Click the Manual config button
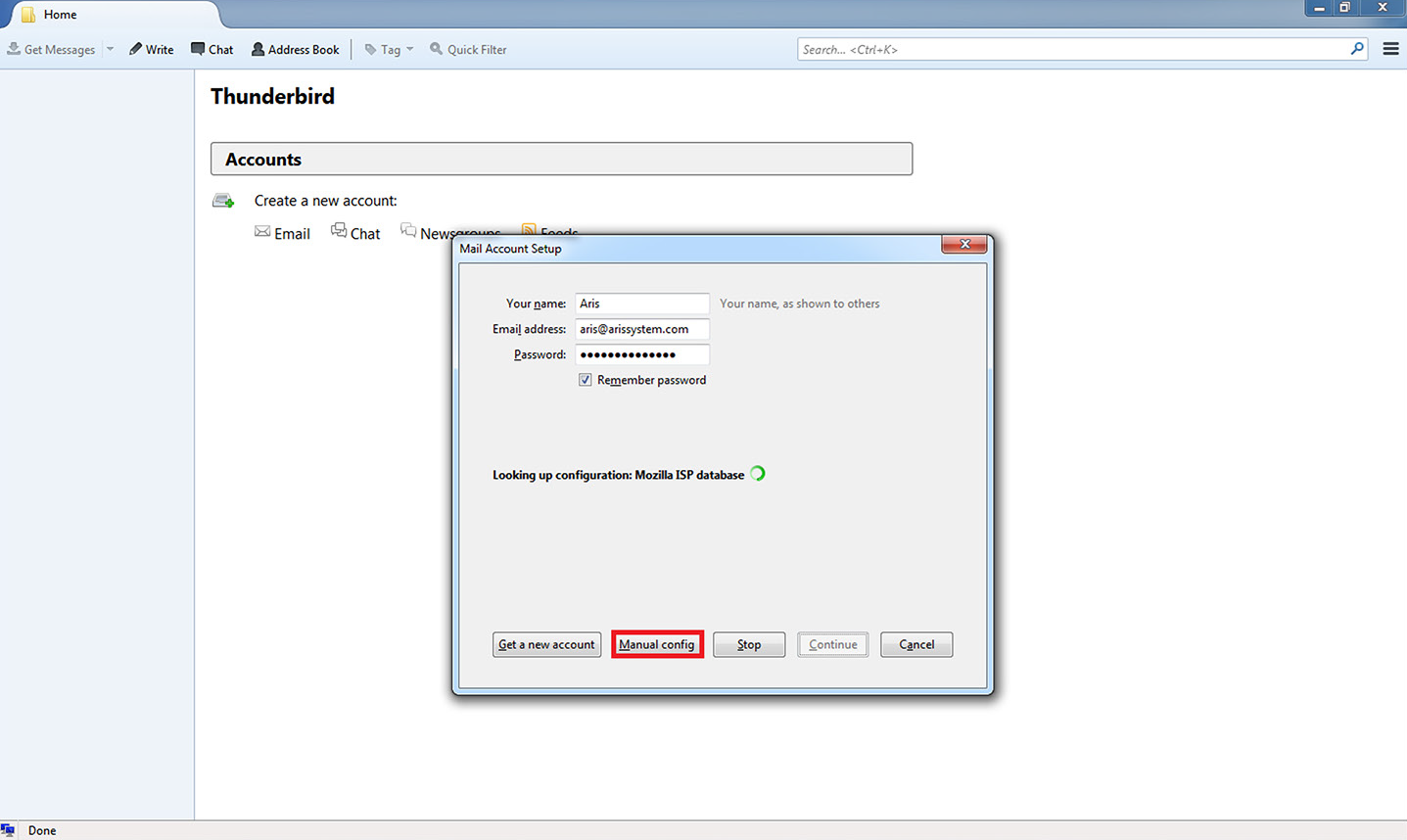The height and width of the screenshot is (840, 1407). (657, 644)
